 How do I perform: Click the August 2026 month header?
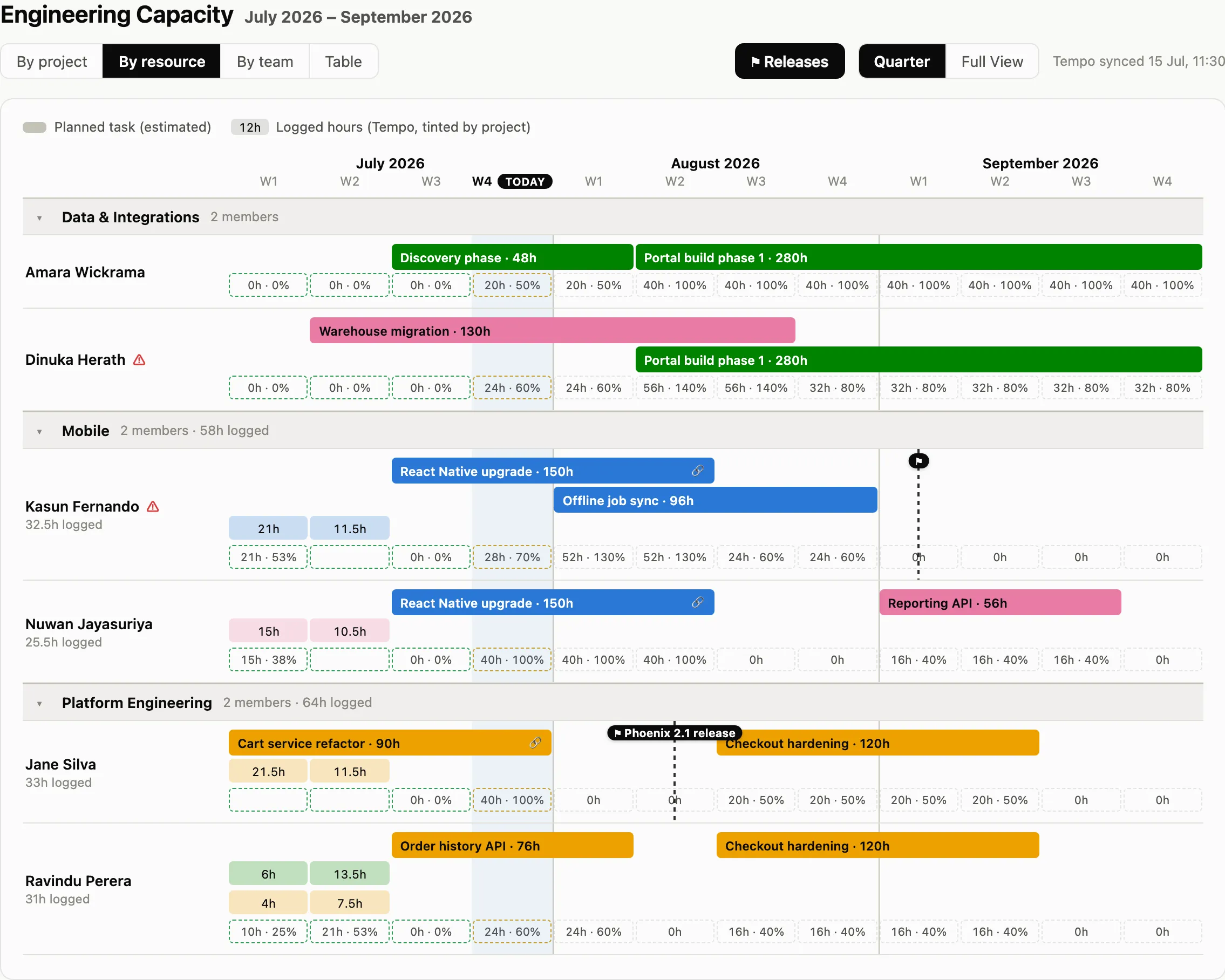point(715,163)
